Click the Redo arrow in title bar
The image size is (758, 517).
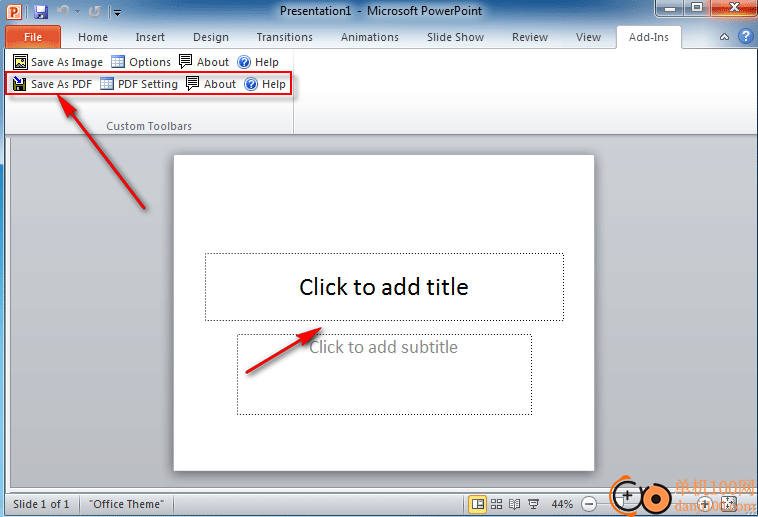[94, 12]
